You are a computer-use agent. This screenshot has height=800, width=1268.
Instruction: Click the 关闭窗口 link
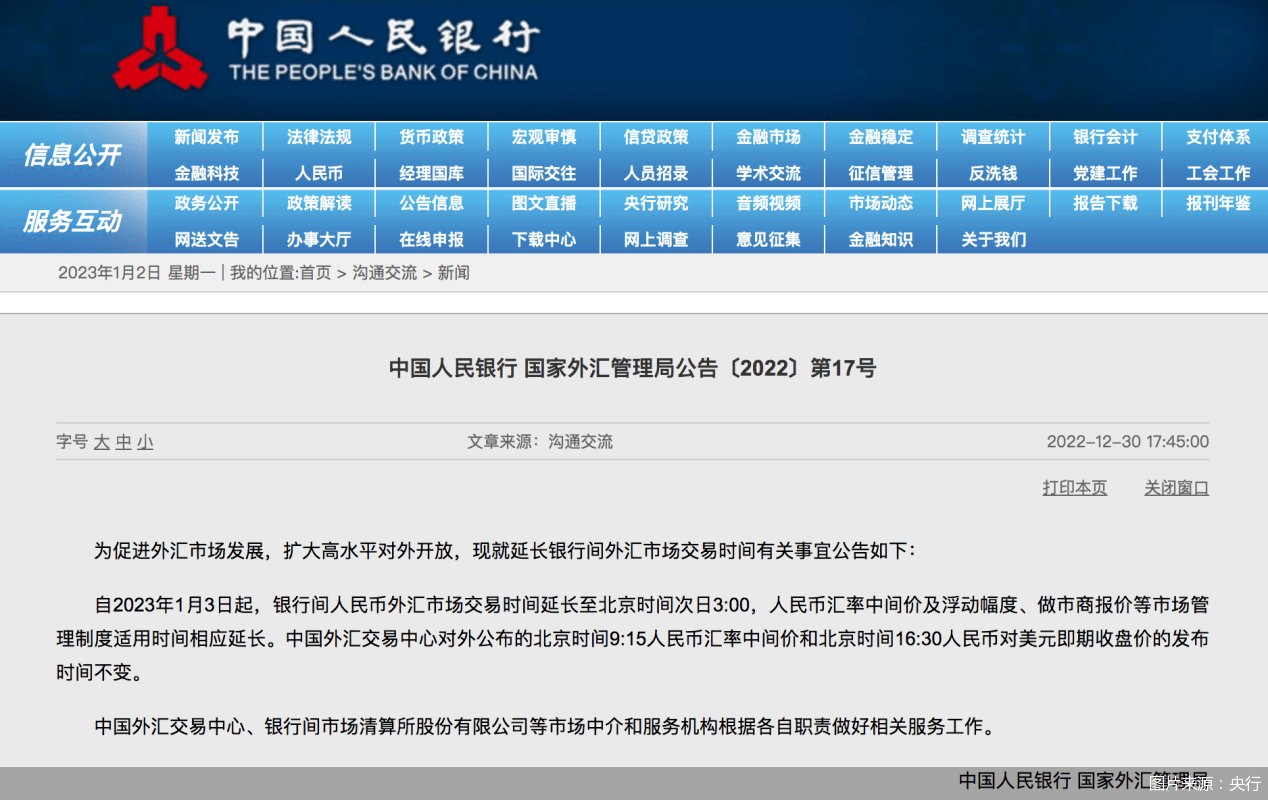coord(1176,487)
